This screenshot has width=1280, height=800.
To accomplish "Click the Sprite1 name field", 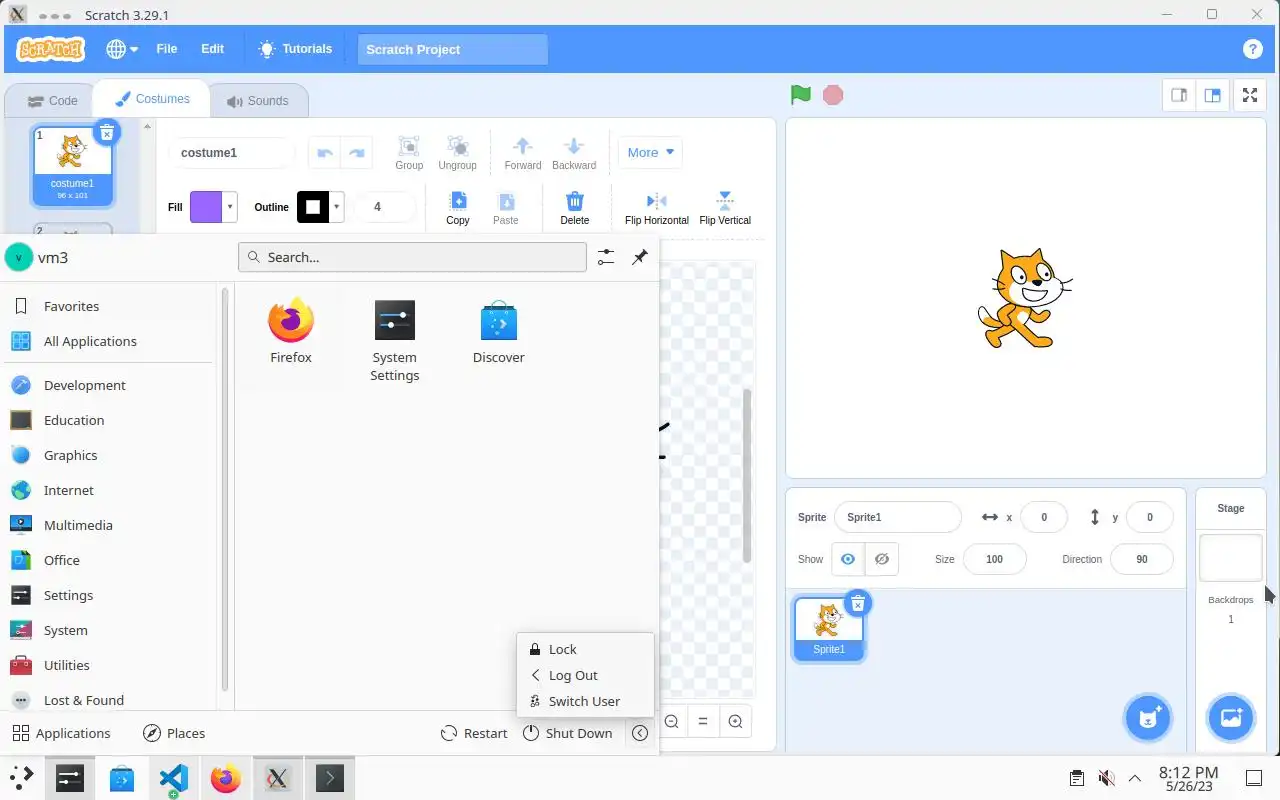I will (897, 517).
